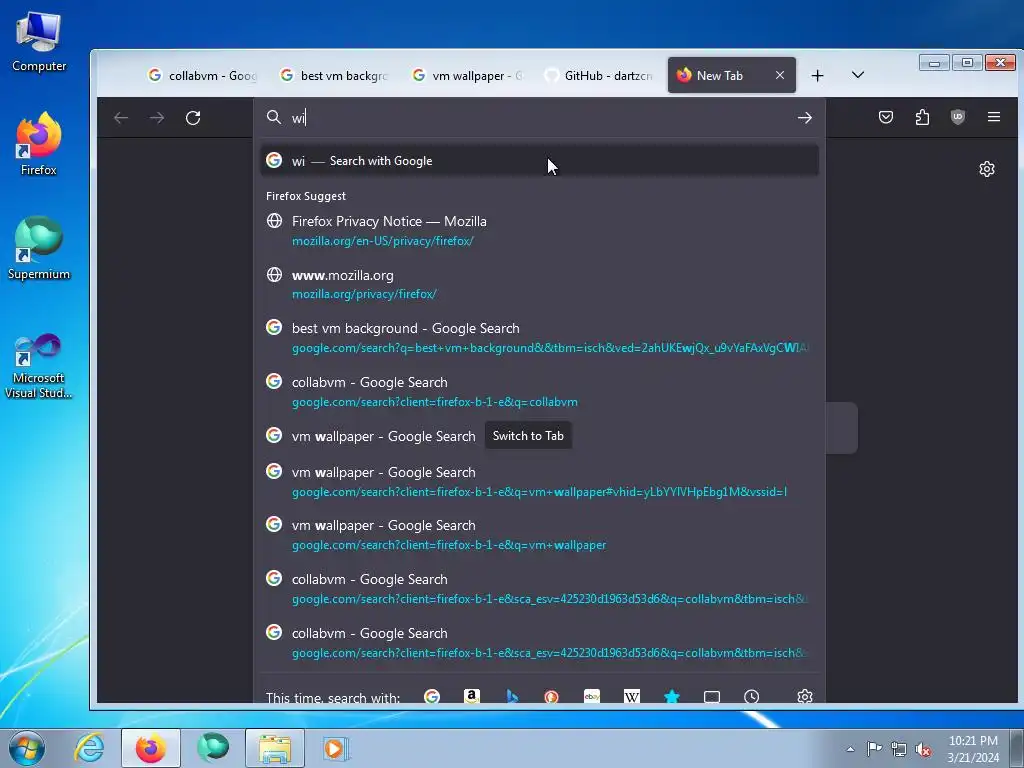Search this time with Bing icon
Image resolution: width=1024 pixels, height=768 pixels.
pos(512,696)
